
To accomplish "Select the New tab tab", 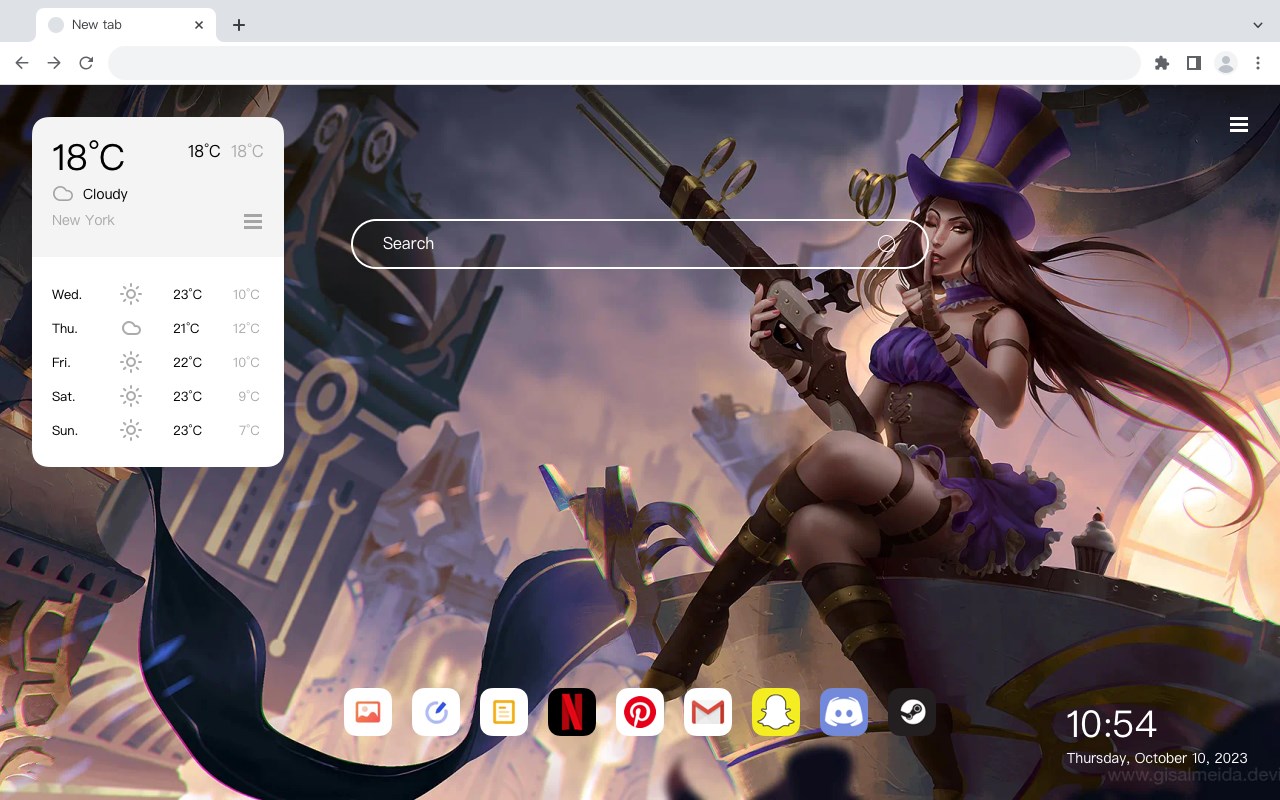I will tap(125, 25).
